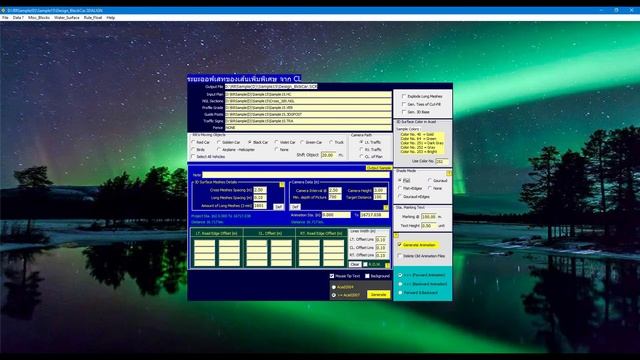Select Forward & Backward radio button
640x360 pixels.
(x=400, y=293)
